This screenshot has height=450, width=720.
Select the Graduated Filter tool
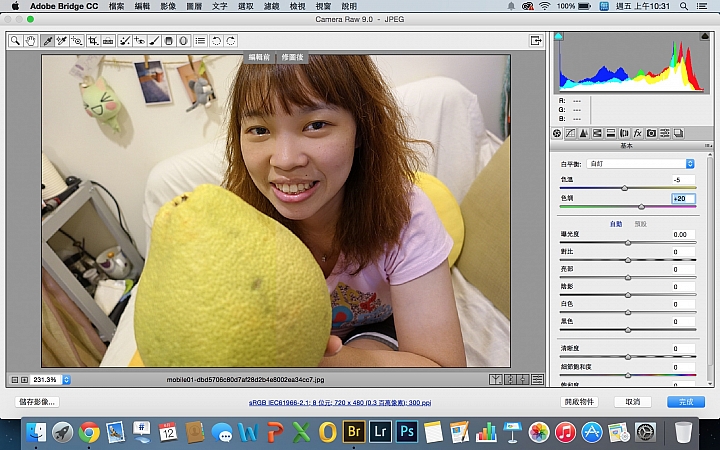[169, 41]
